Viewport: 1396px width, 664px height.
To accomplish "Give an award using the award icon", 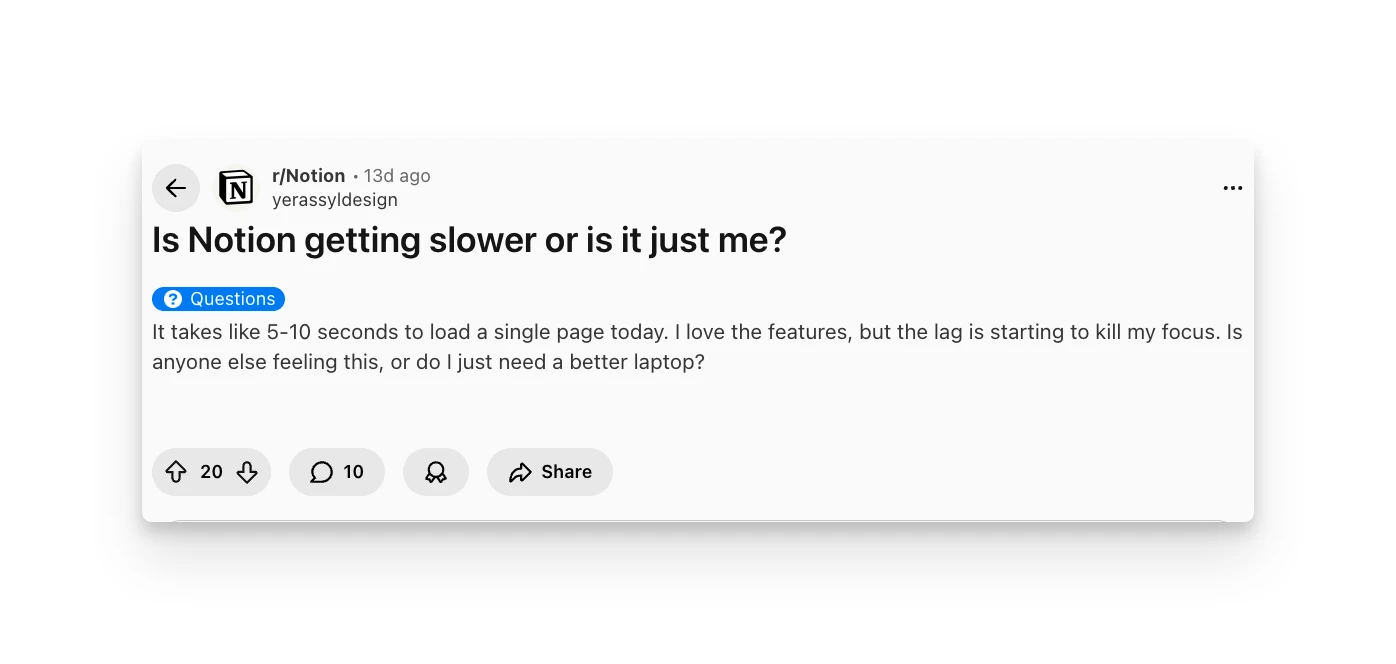I will click(x=436, y=472).
